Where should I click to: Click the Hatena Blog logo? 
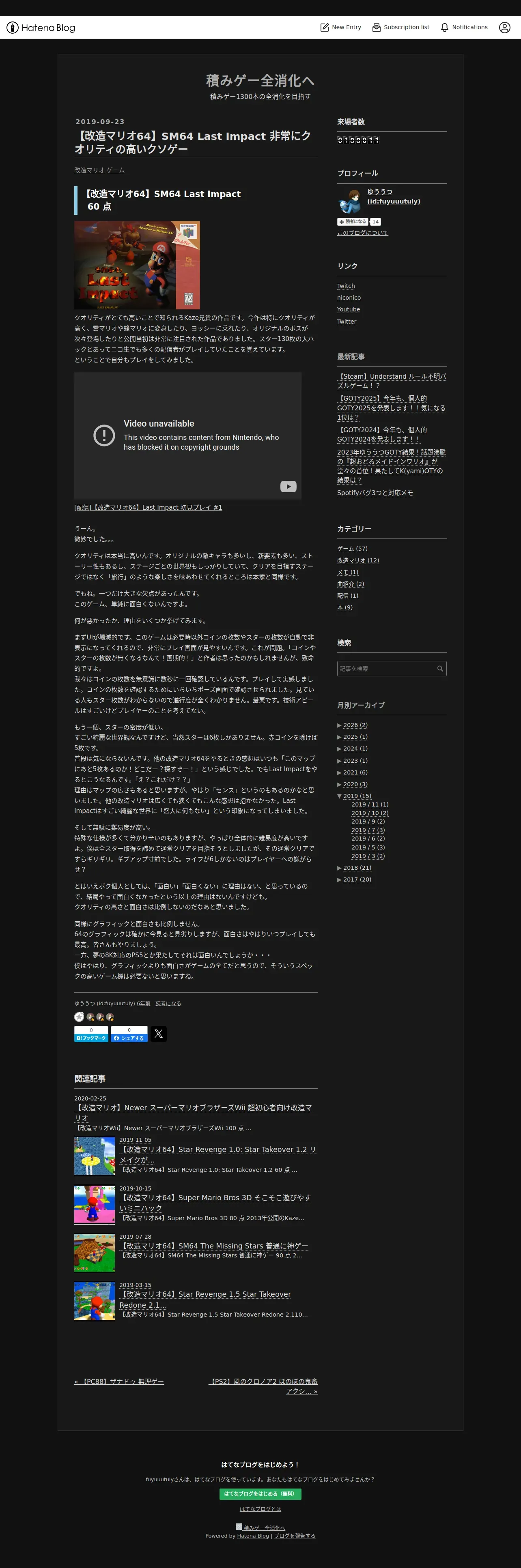tap(41, 28)
